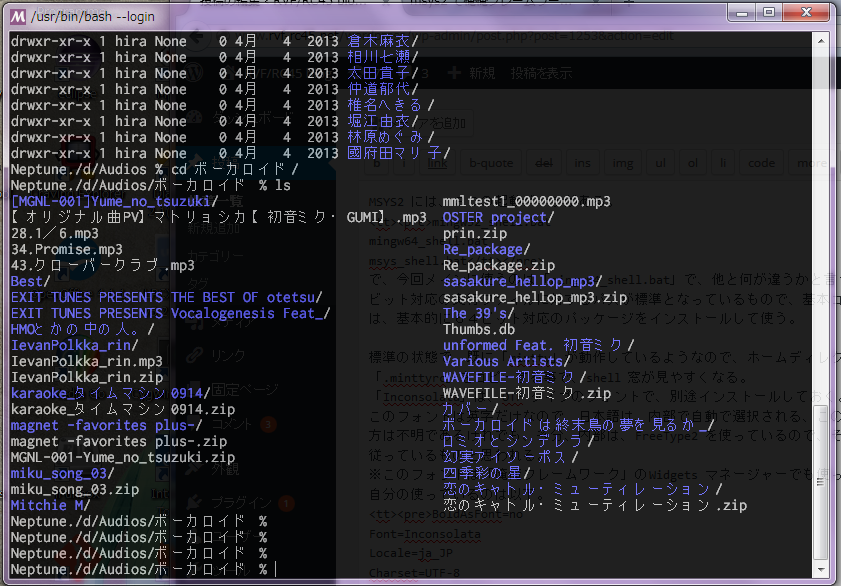841x586 pixels.
Task: Click the directory 'magnet -favorites plus-/'
Action: (x=106, y=426)
